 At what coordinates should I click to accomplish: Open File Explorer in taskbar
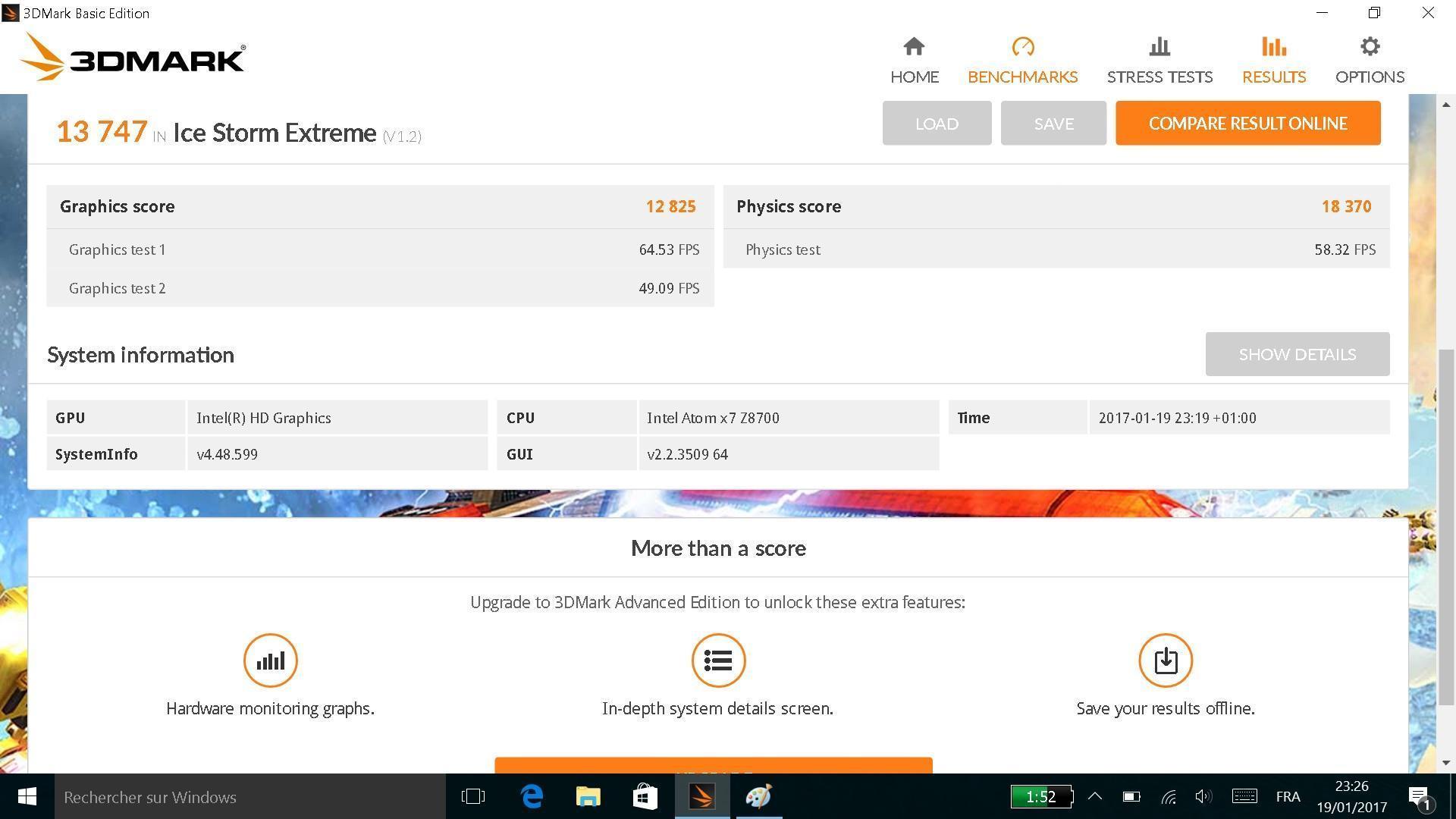coord(588,796)
